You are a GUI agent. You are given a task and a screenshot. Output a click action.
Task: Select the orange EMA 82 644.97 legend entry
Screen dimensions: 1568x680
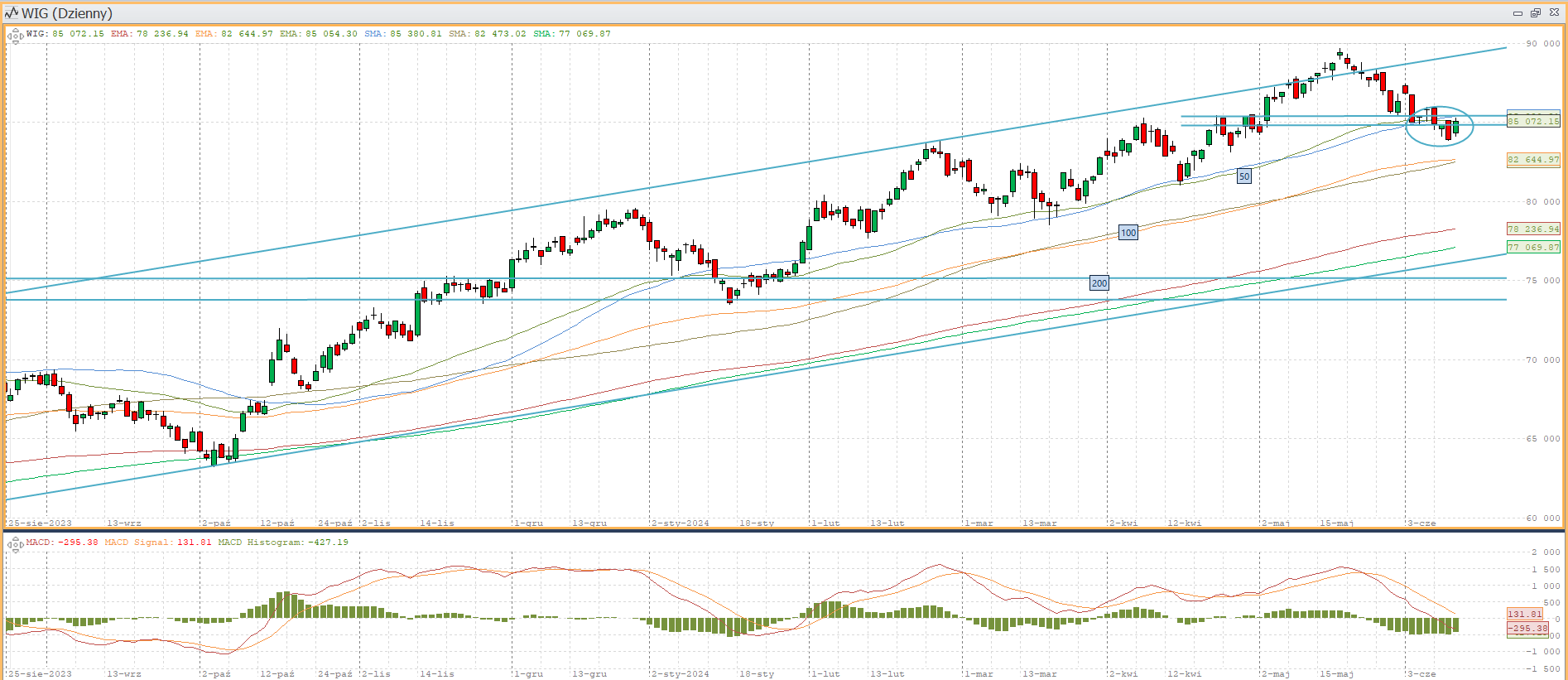pos(233,34)
